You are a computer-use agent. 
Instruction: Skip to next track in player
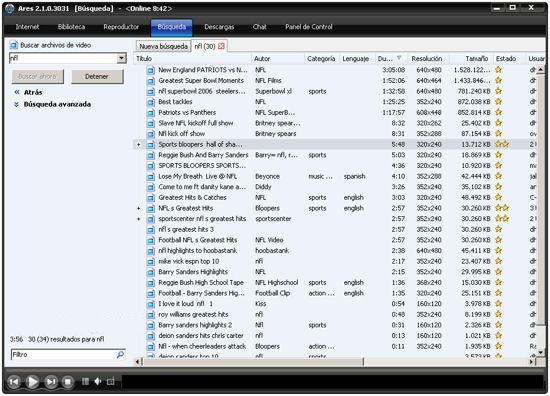[51, 382]
